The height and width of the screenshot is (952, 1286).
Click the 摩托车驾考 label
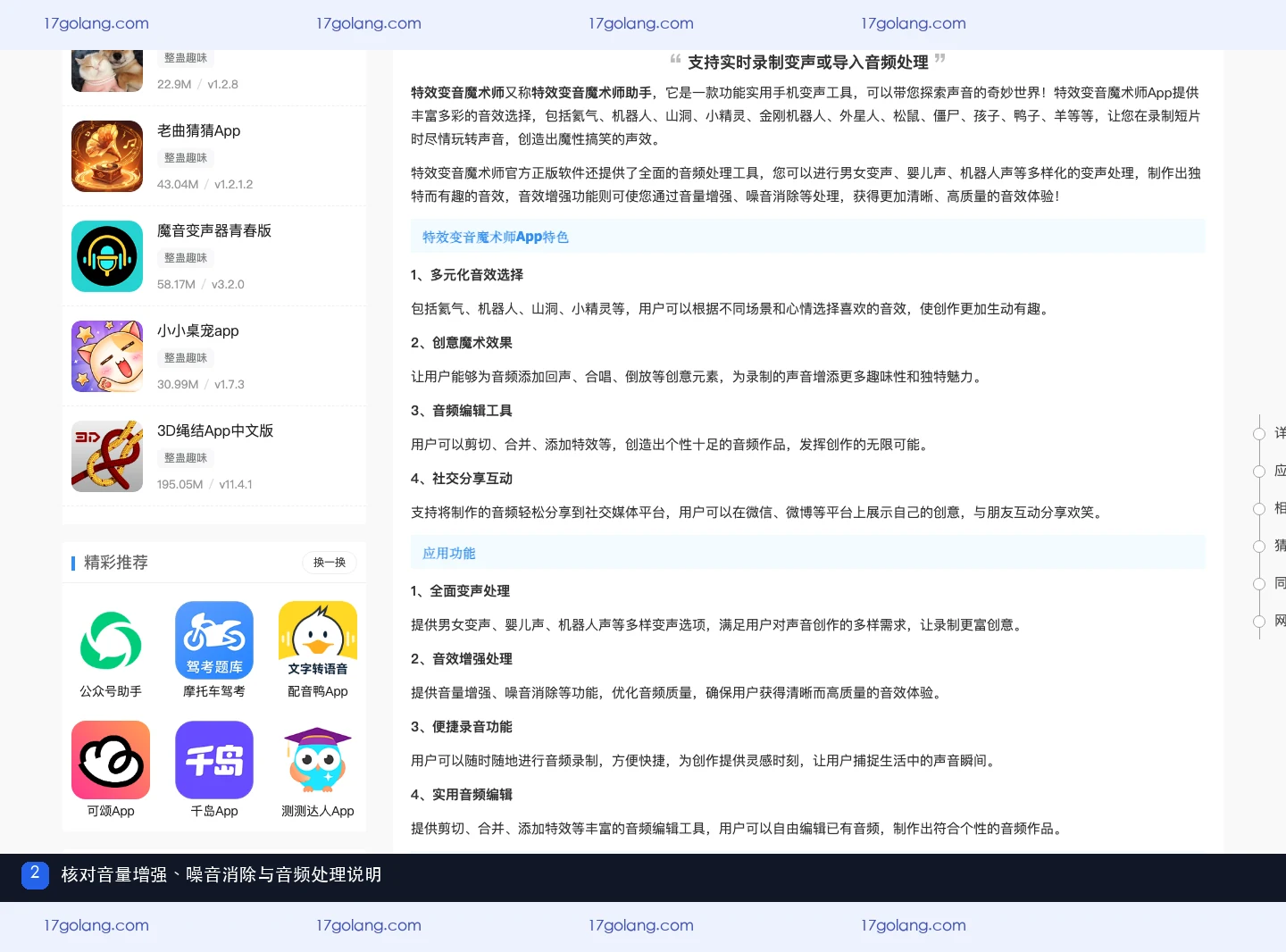pyautogui.click(x=214, y=691)
